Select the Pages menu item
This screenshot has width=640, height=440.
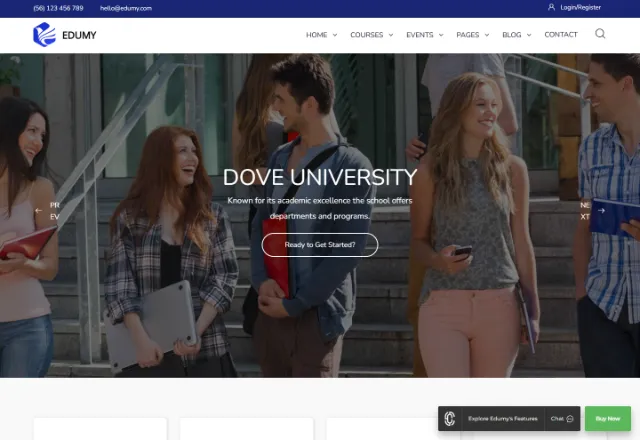coord(468,35)
